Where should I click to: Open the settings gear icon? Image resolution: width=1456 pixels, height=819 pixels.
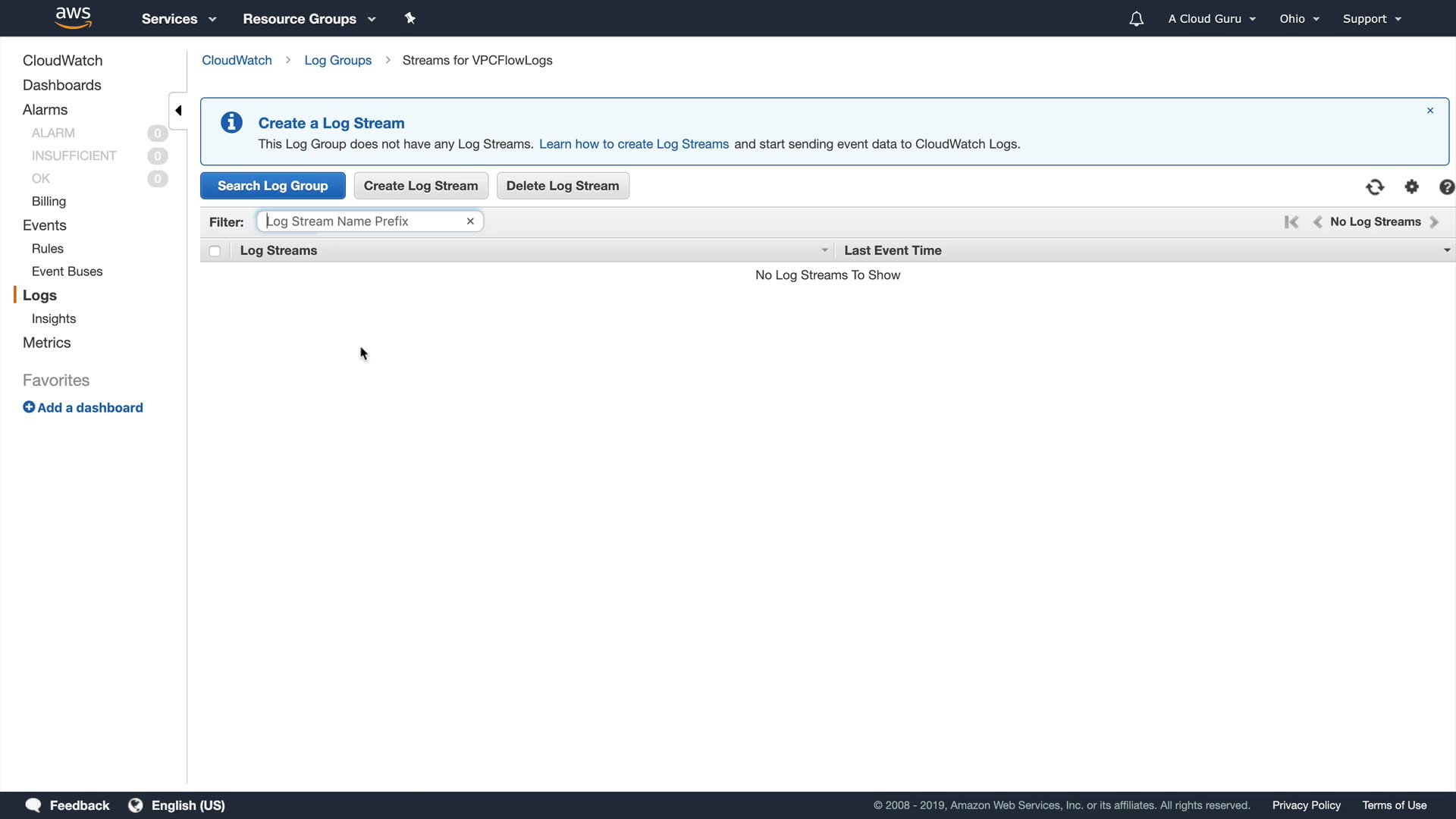[1411, 187]
